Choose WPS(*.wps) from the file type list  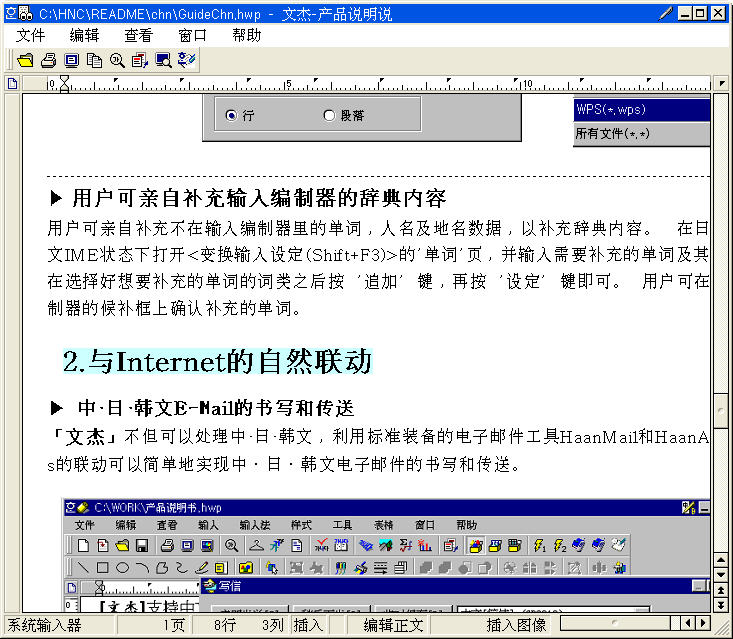pos(641,109)
